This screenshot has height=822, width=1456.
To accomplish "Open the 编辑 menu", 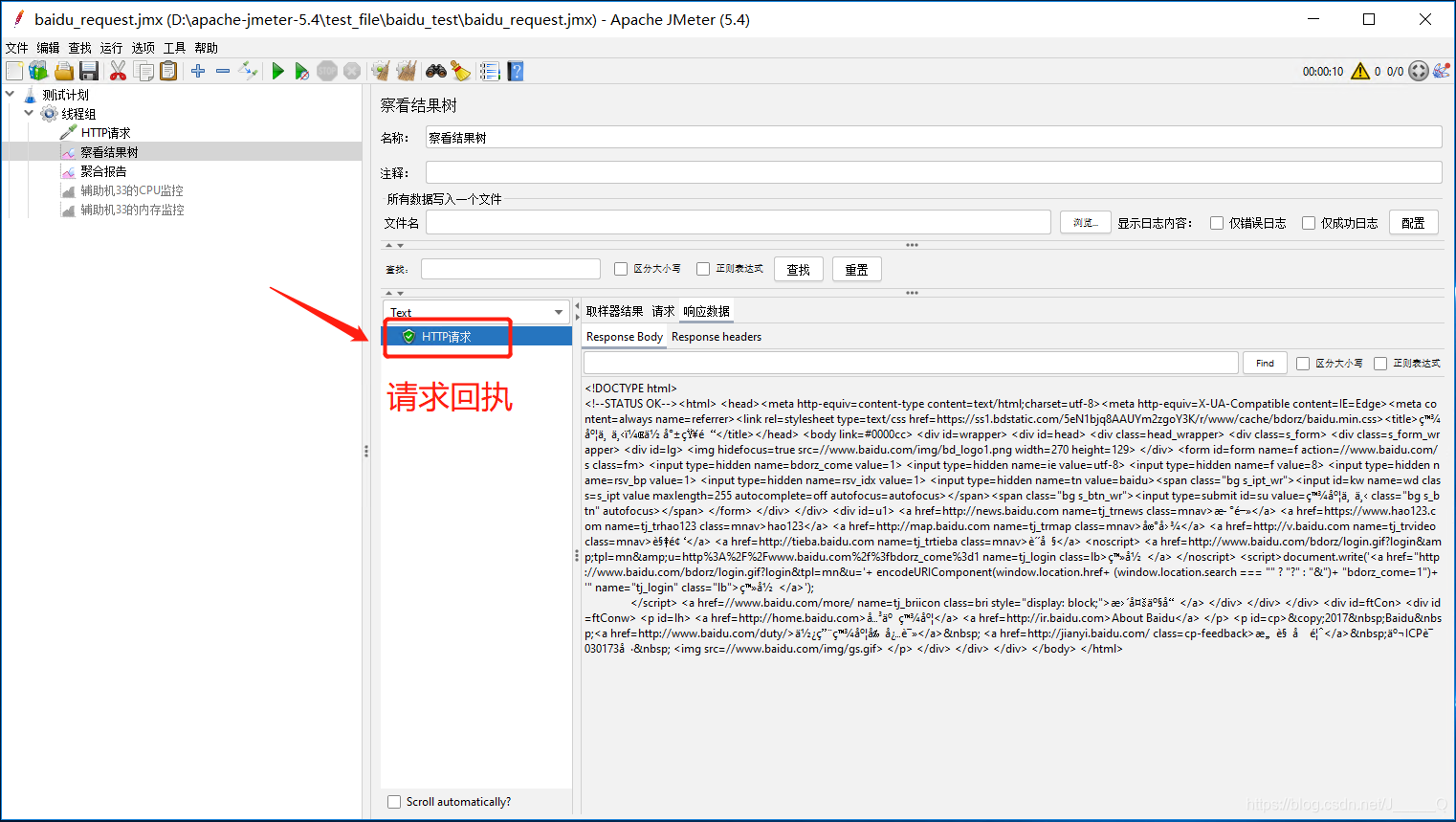I will [x=48, y=48].
